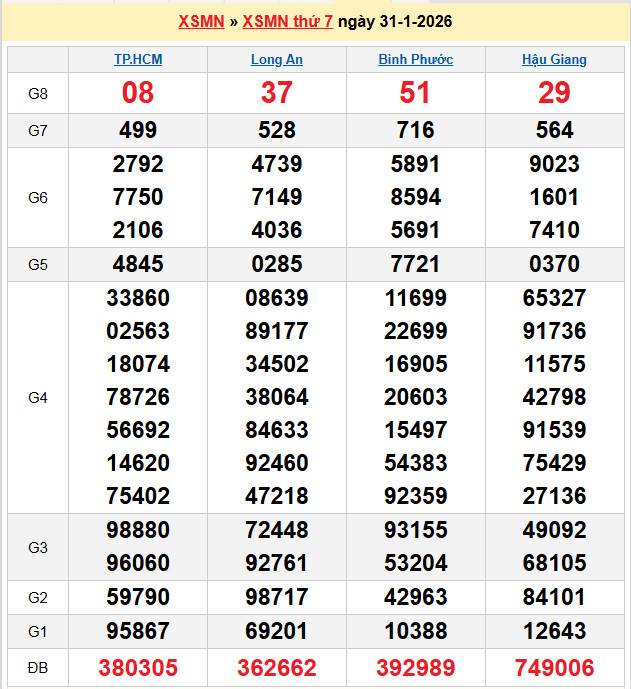Image resolution: width=631 pixels, height=689 pixels.
Task: Click the special prize number 749006
Action: click(554, 668)
